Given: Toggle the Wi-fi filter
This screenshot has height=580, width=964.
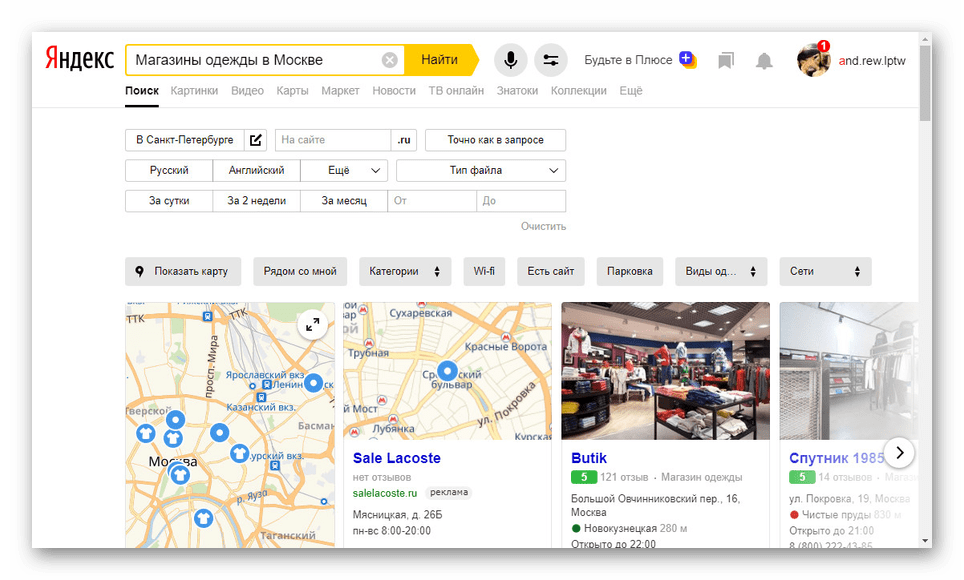Looking at the screenshot, I should point(484,271).
